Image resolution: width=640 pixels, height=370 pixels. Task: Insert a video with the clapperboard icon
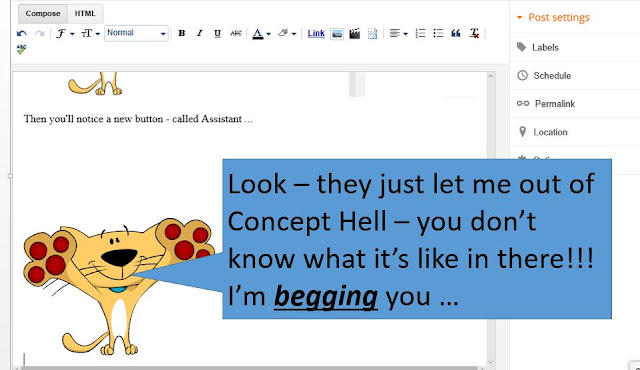[x=355, y=33]
